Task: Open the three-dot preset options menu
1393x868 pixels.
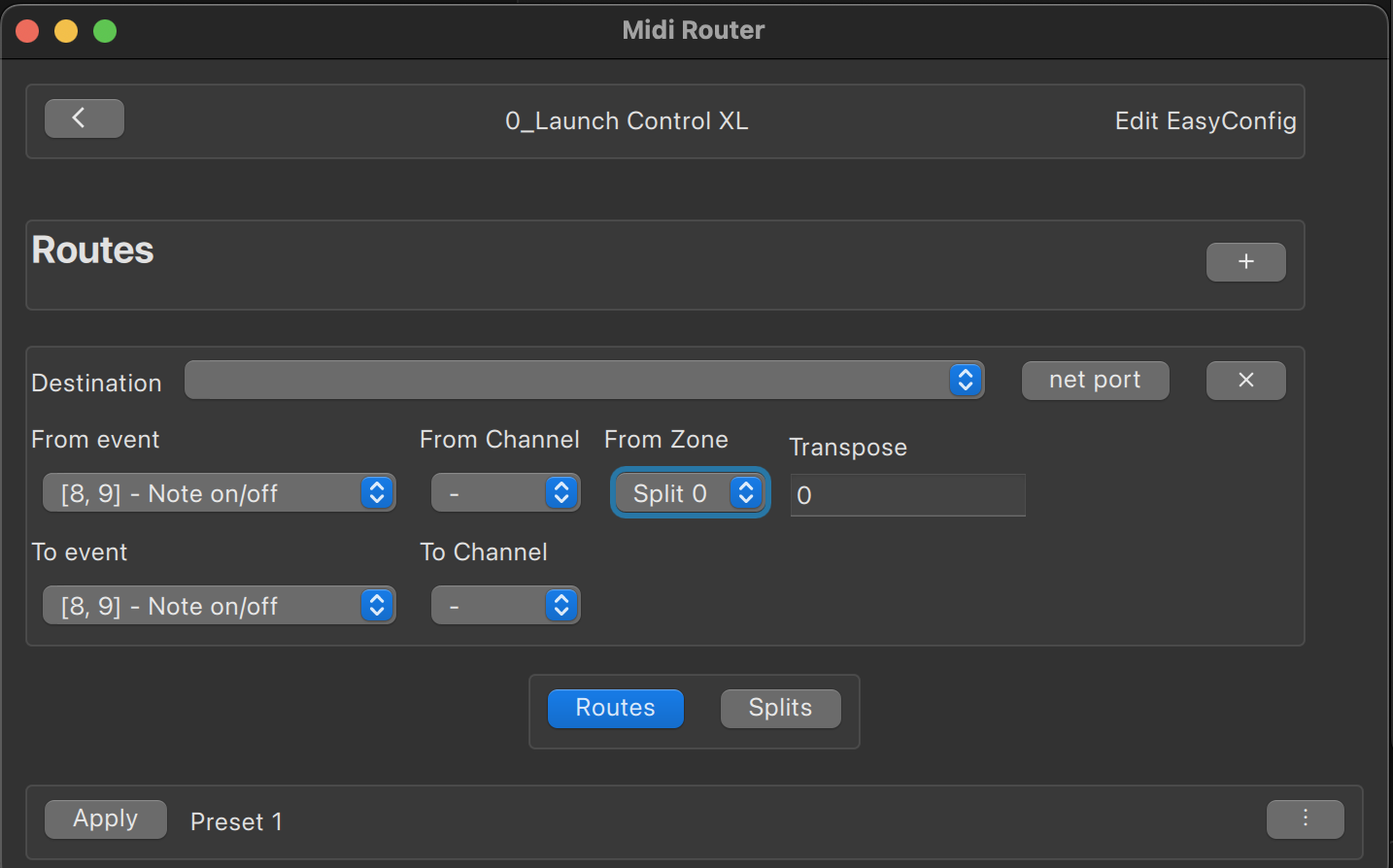Action: tap(1305, 819)
